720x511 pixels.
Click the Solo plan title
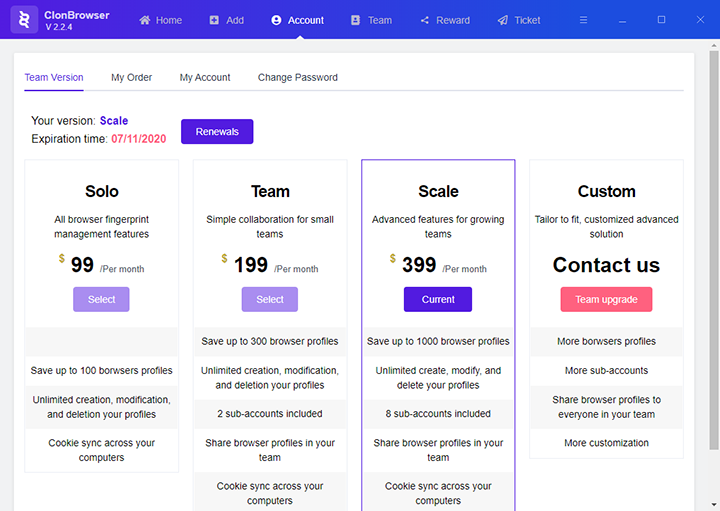[101, 191]
